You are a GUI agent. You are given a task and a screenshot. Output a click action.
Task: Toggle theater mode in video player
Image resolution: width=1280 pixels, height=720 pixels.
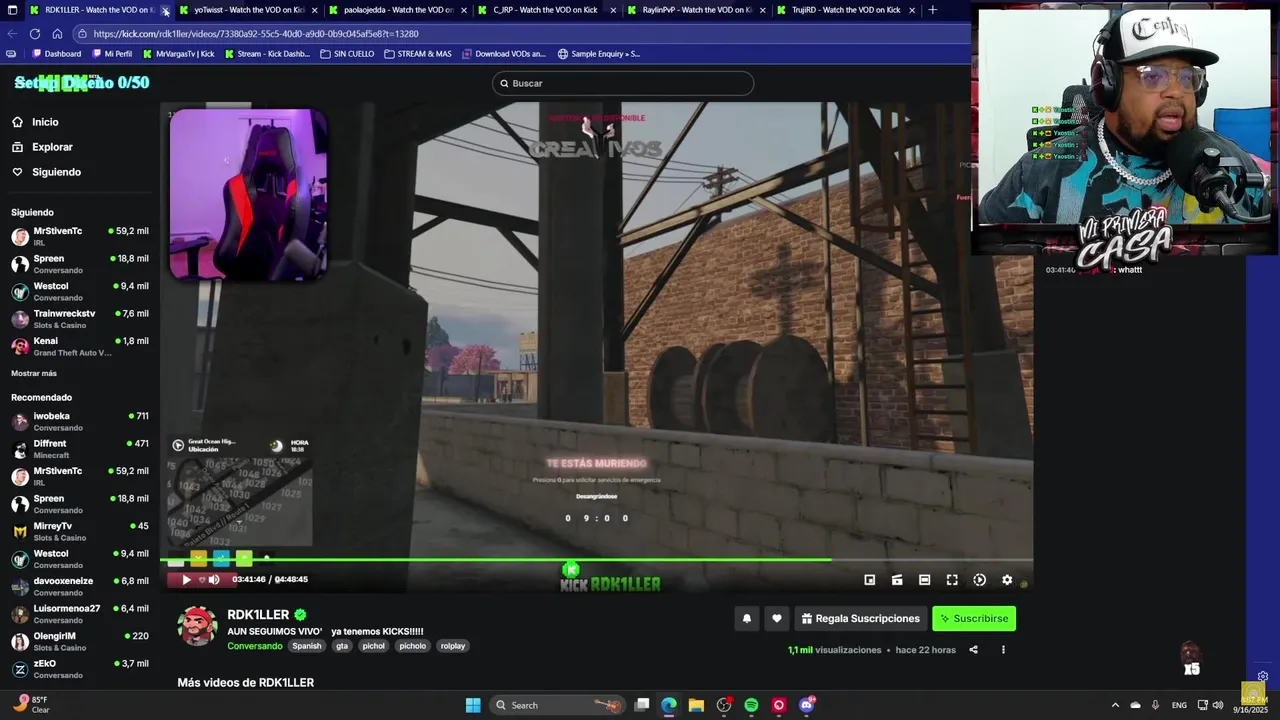point(925,580)
